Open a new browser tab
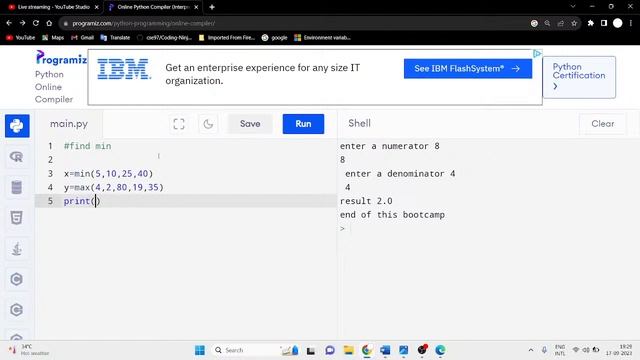This screenshot has height=360, width=640. coord(212,7)
